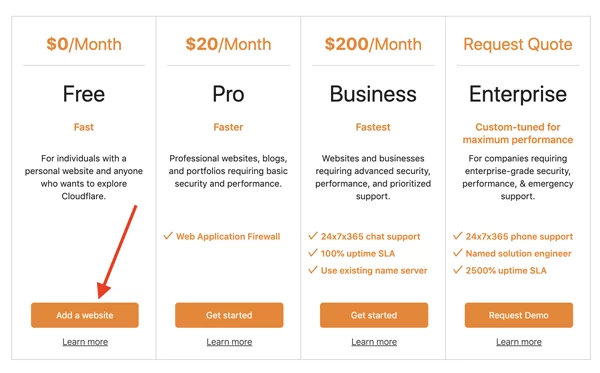Screen dimensions: 600x373
Task: Click the $200/Month price heading
Action: (x=373, y=44)
